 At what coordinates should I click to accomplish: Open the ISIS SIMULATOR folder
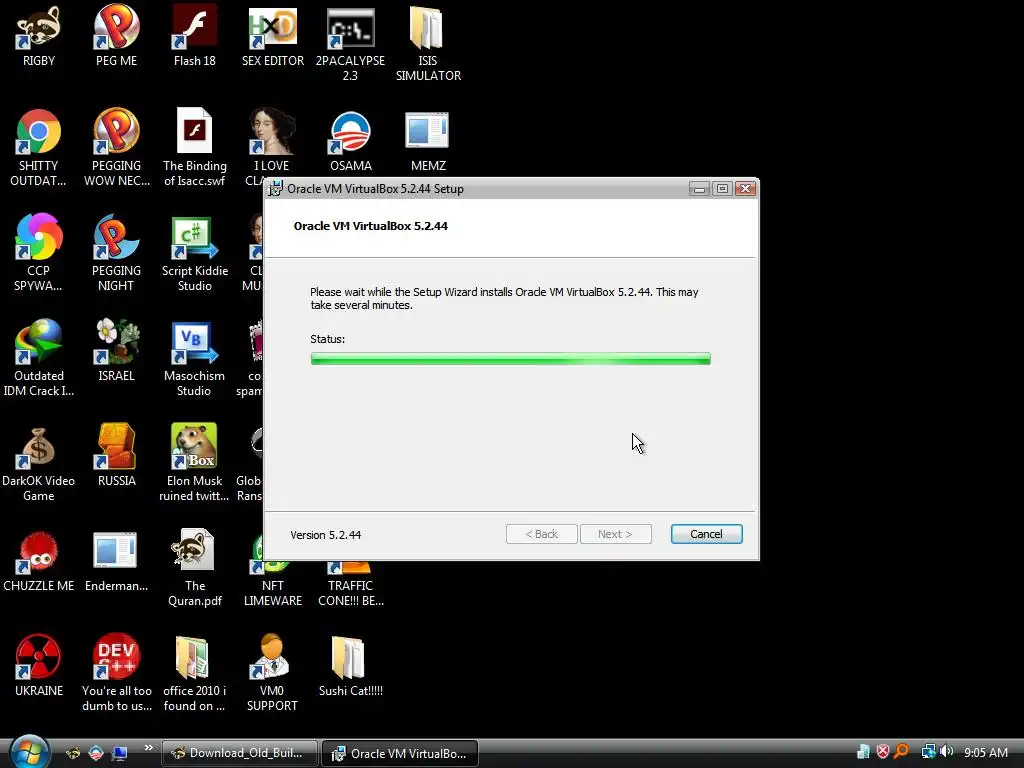428,43
